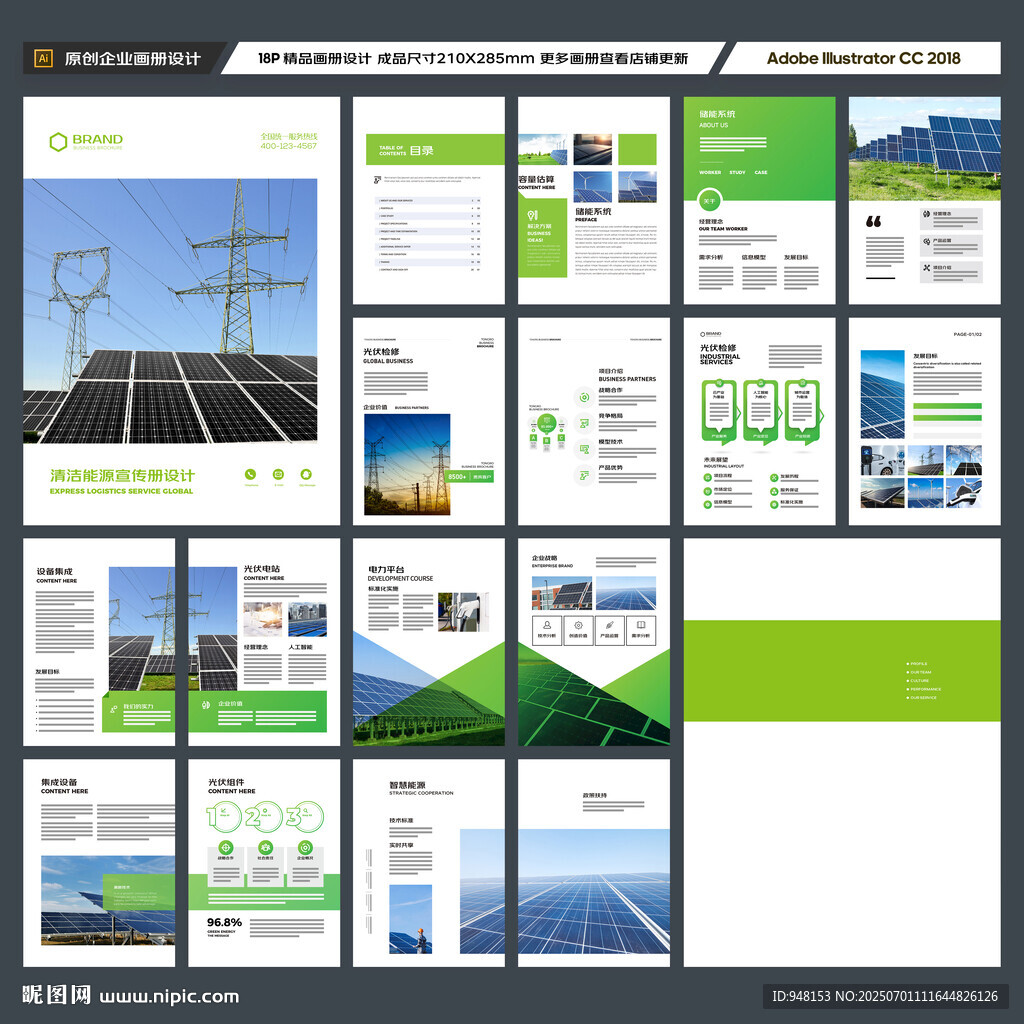
Task: Click the icon next to 战略合作 under BUSINESS PARTNERS
Action: tap(584, 397)
